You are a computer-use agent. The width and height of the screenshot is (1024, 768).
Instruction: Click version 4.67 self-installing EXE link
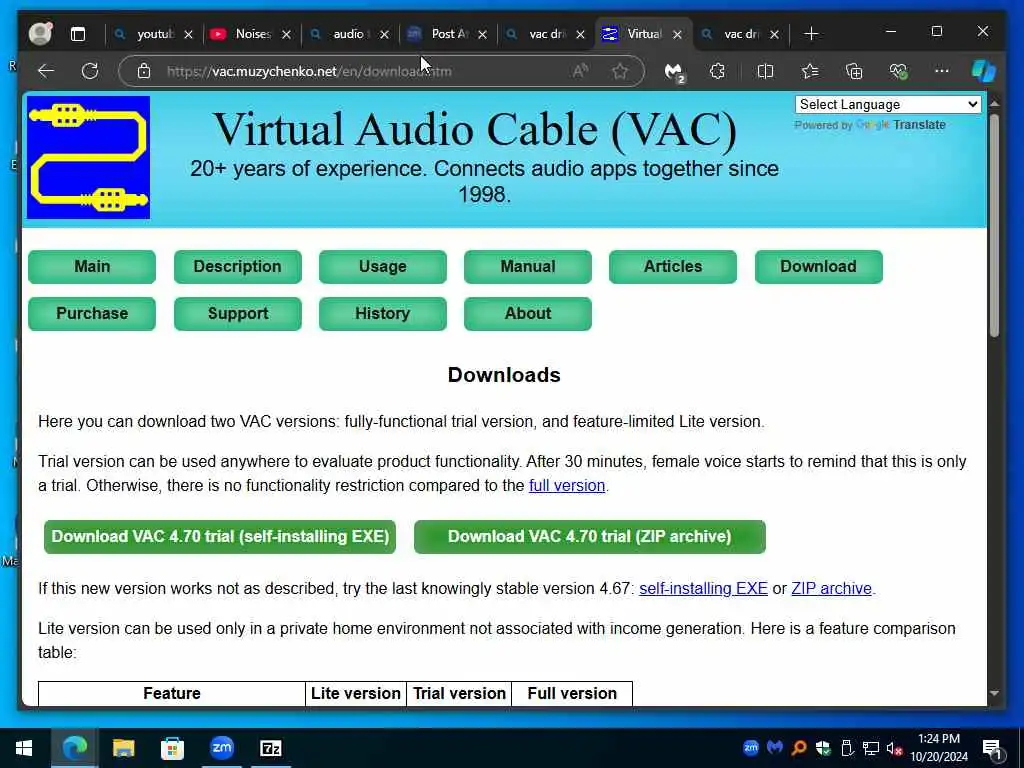pos(703,588)
